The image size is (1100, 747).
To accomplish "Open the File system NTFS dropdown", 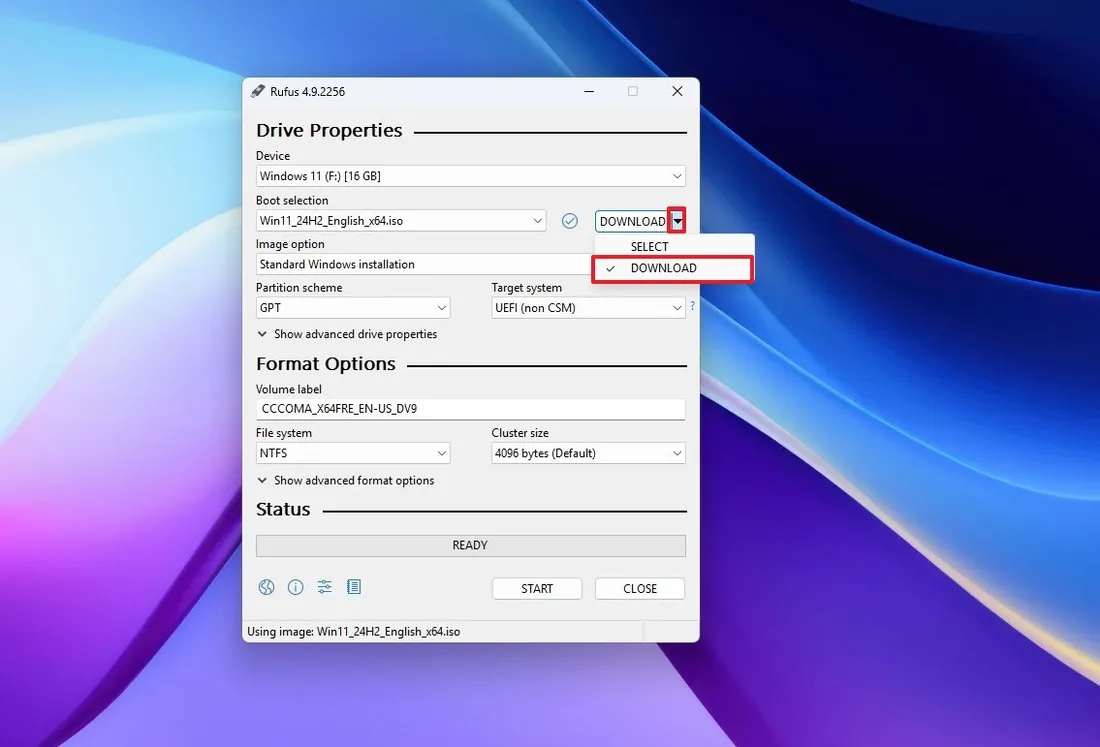I will (353, 453).
